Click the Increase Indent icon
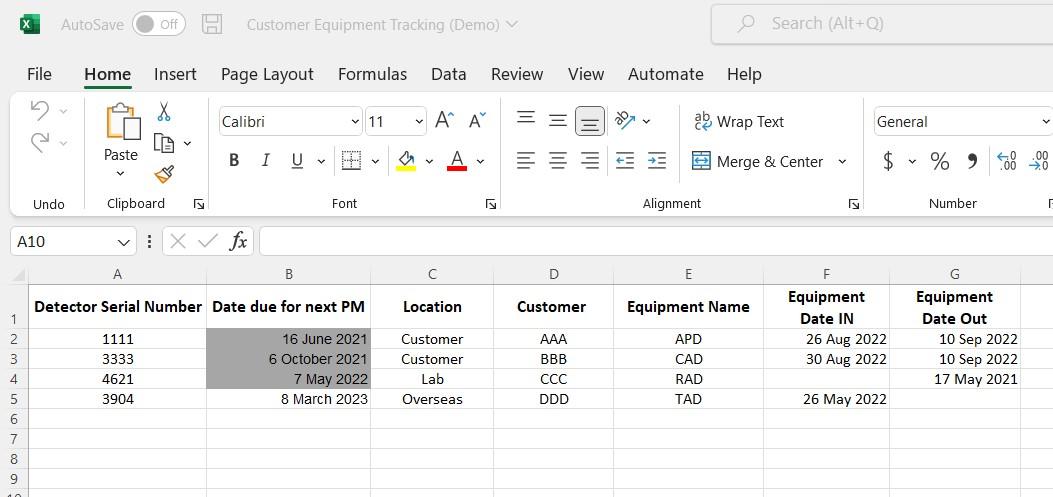Screen dimensions: 1053x497 [x=657, y=161]
